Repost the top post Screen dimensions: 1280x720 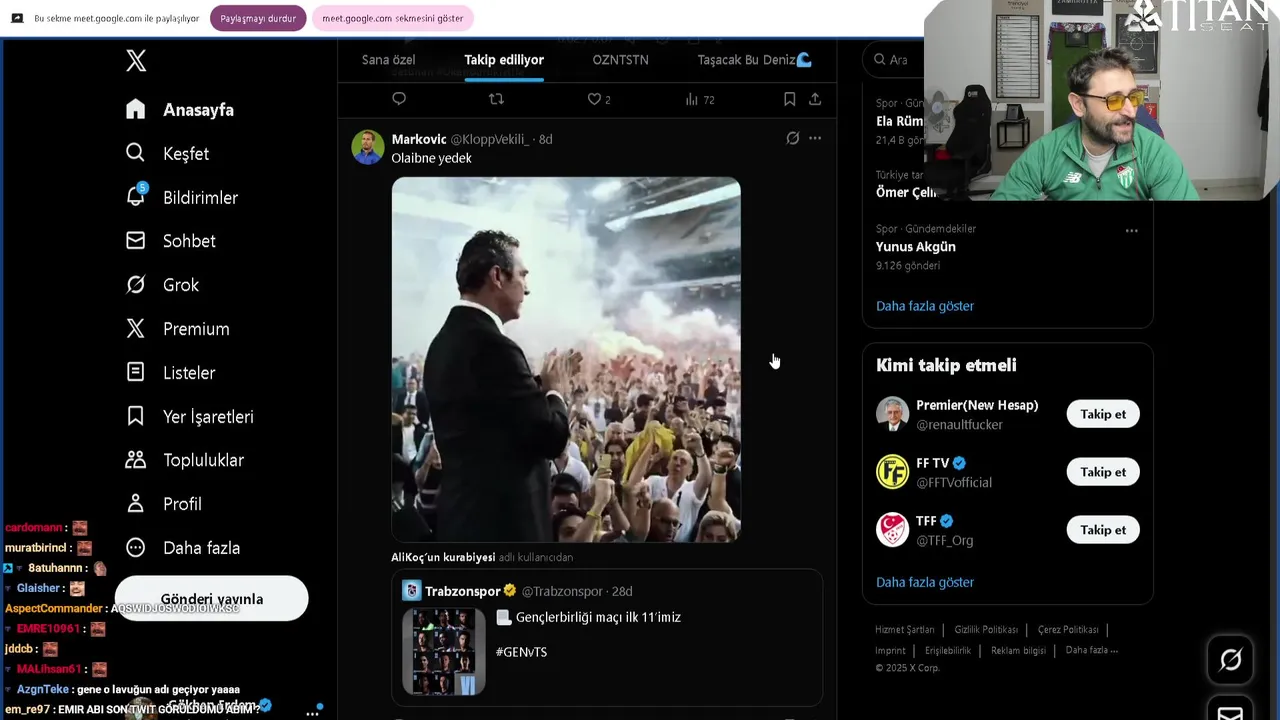pyautogui.click(x=496, y=99)
